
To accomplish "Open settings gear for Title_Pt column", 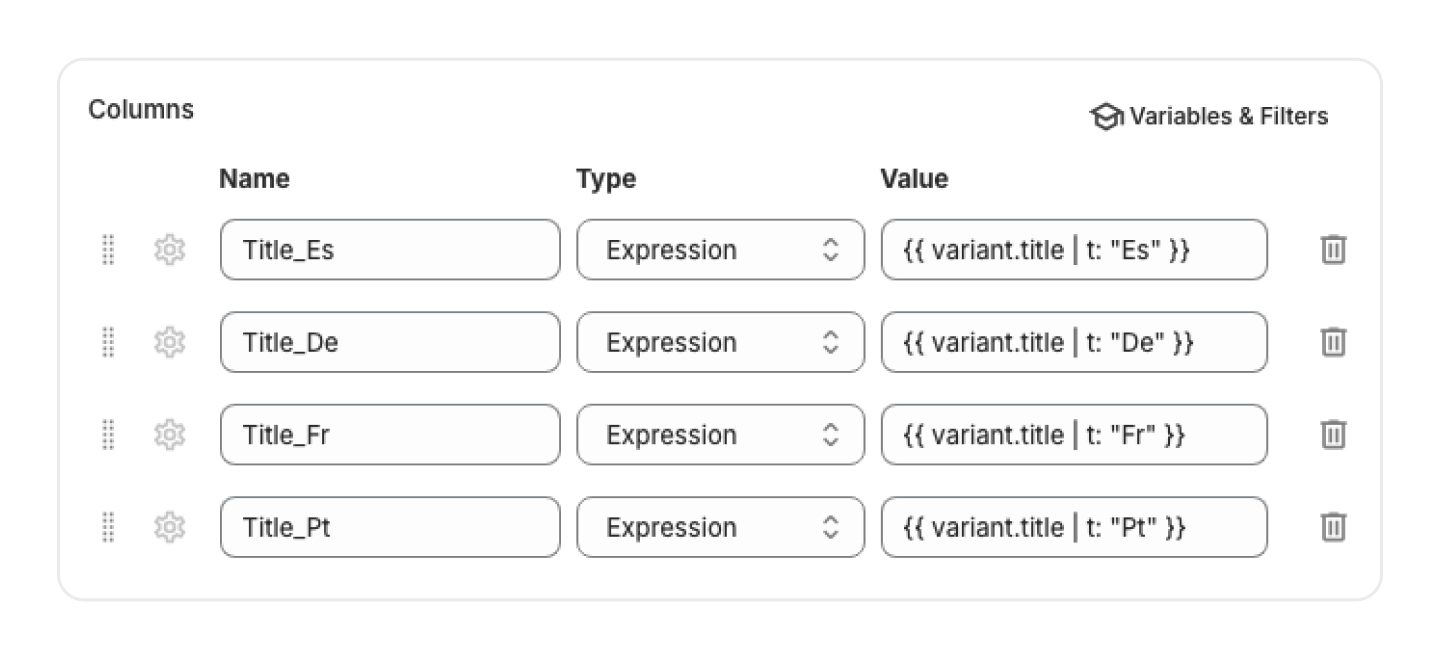I will (x=170, y=527).
